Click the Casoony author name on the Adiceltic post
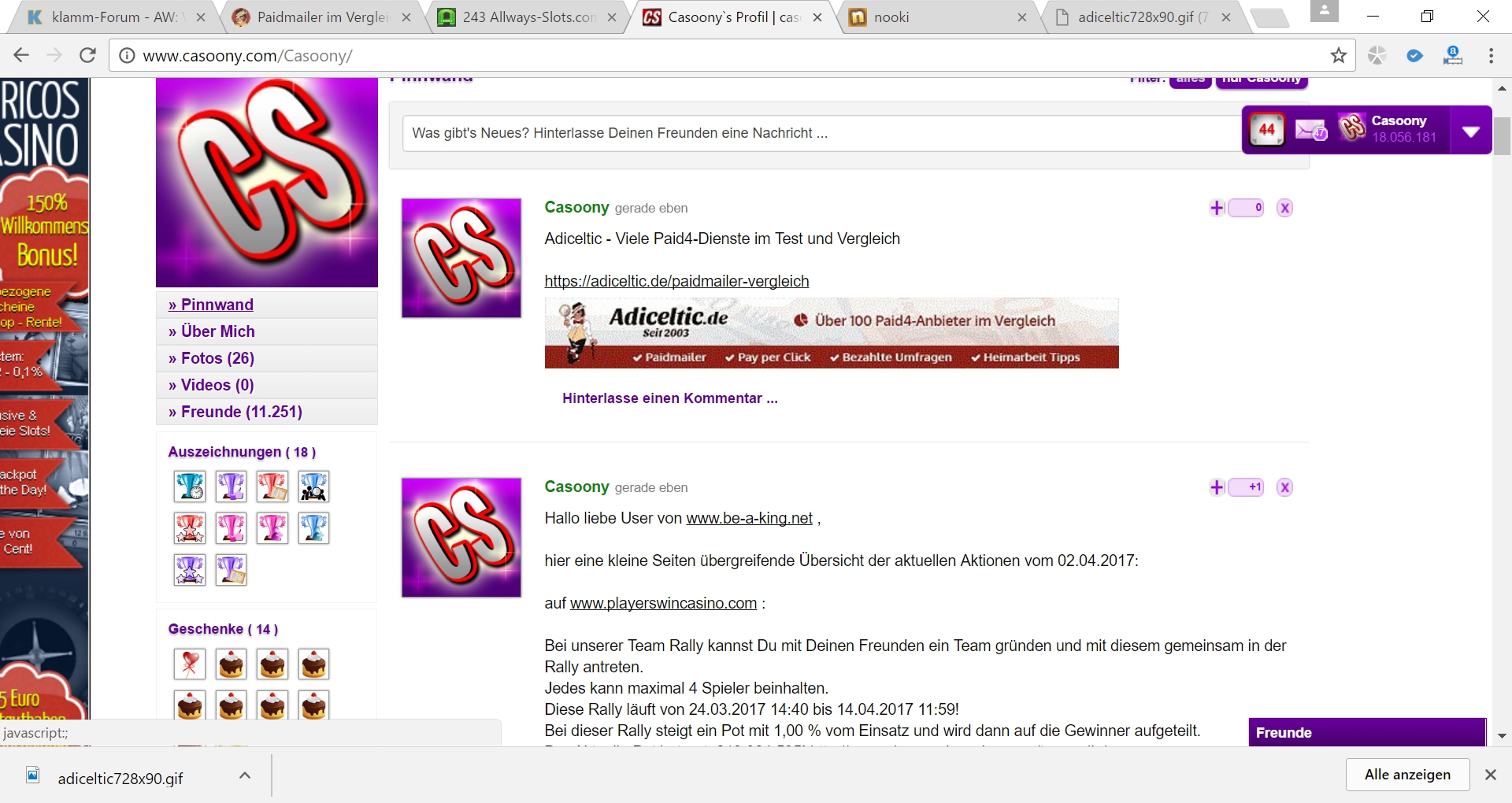The width and height of the screenshot is (1512, 803). (x=576, y=207)
